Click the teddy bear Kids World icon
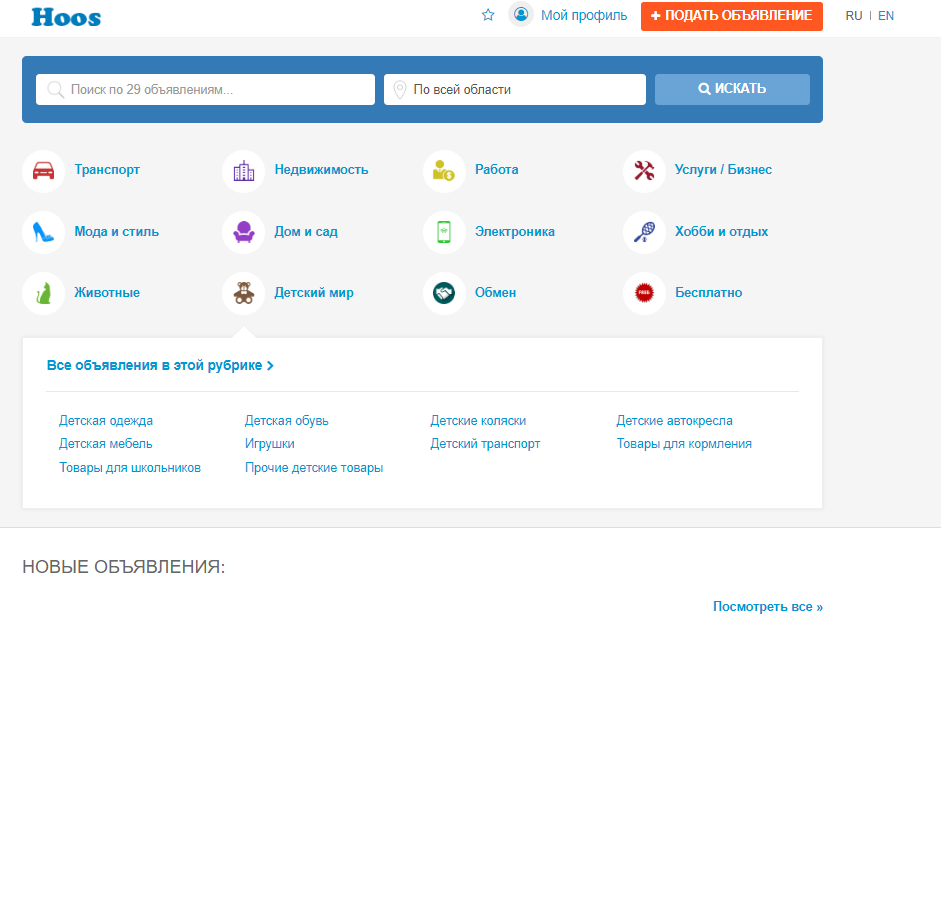Screen dimensions: 941x909 (x=243, y=293)
